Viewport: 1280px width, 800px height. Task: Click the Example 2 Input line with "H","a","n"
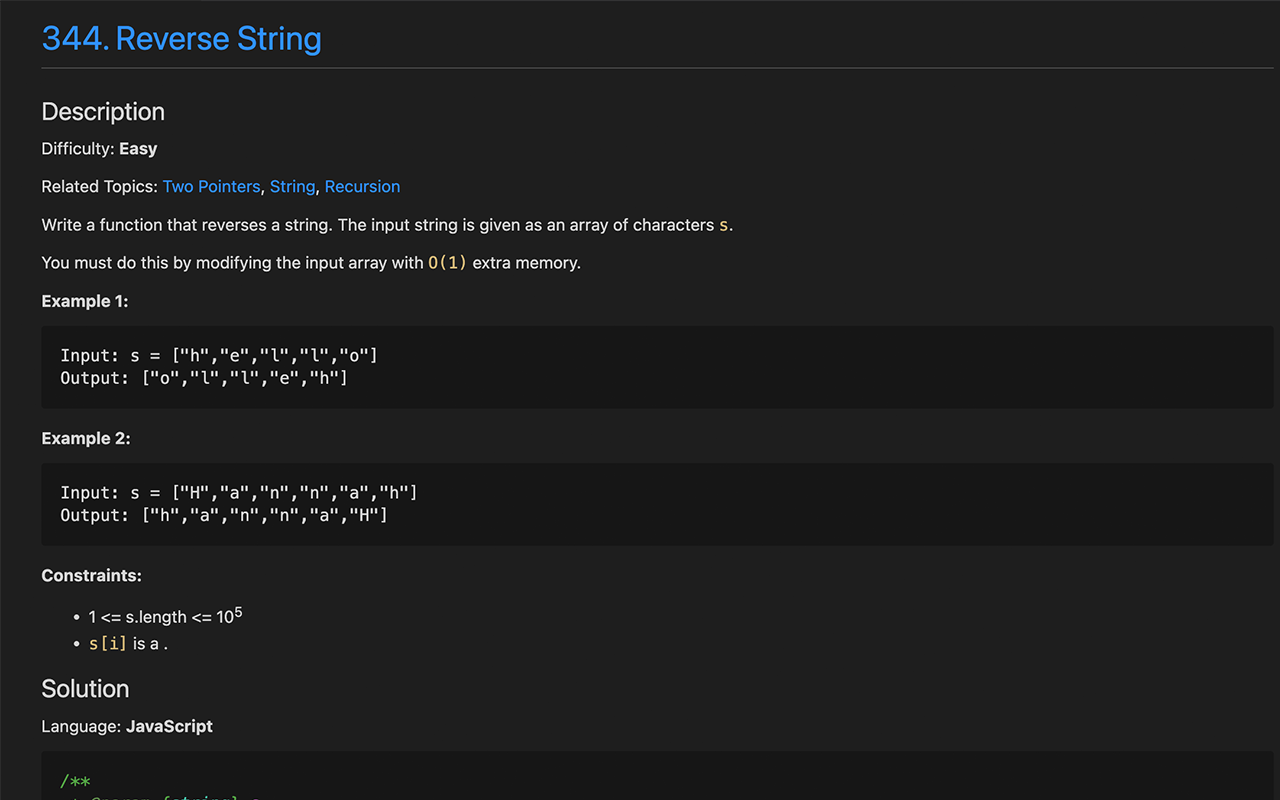point(239,493)
